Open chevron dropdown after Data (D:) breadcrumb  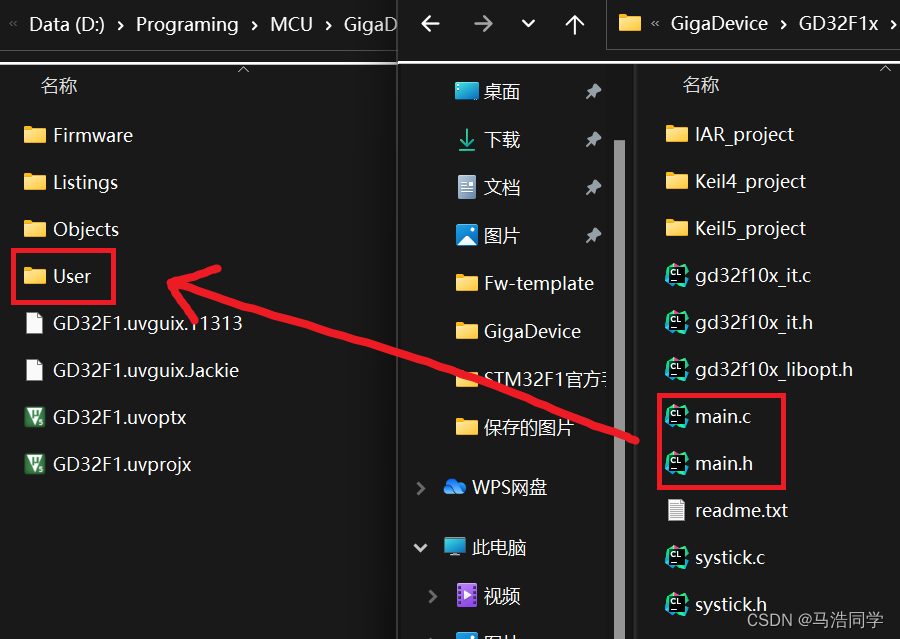(x=120, y=25)
